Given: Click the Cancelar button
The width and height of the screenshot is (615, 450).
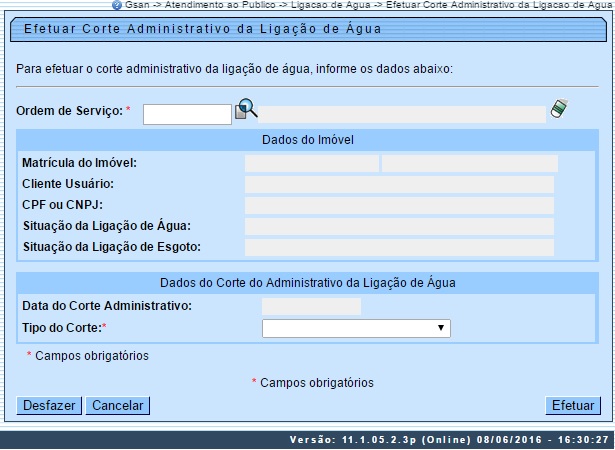Looking at the screenshot, I should [118, 406].
